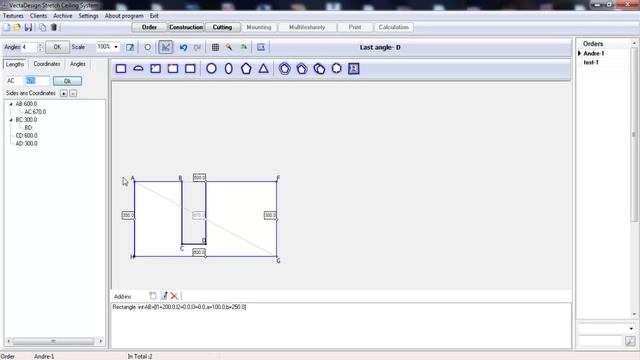
Task: Click the edit sheet icon beside Scale
Action: click(130, 47)
